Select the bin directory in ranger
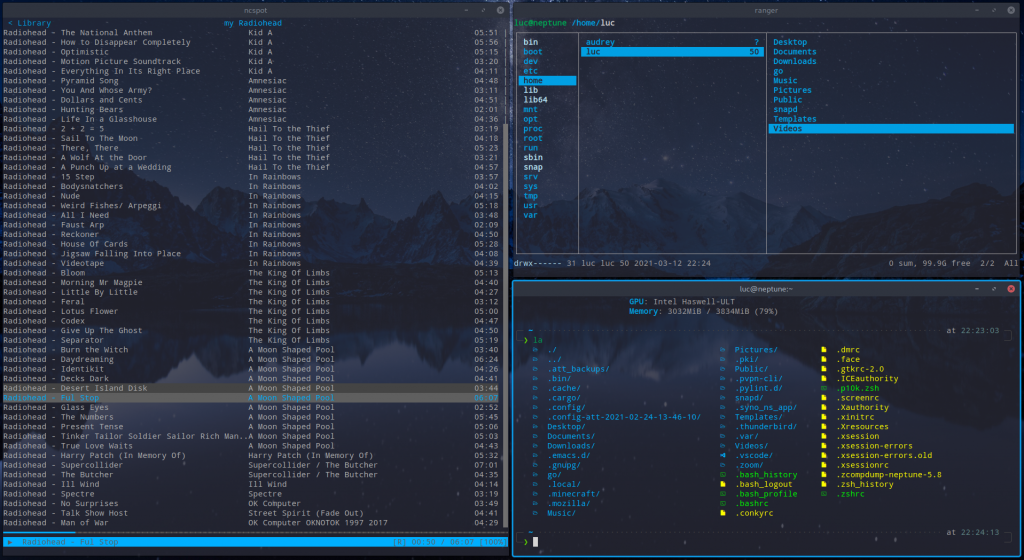 [x=530, y=42]
